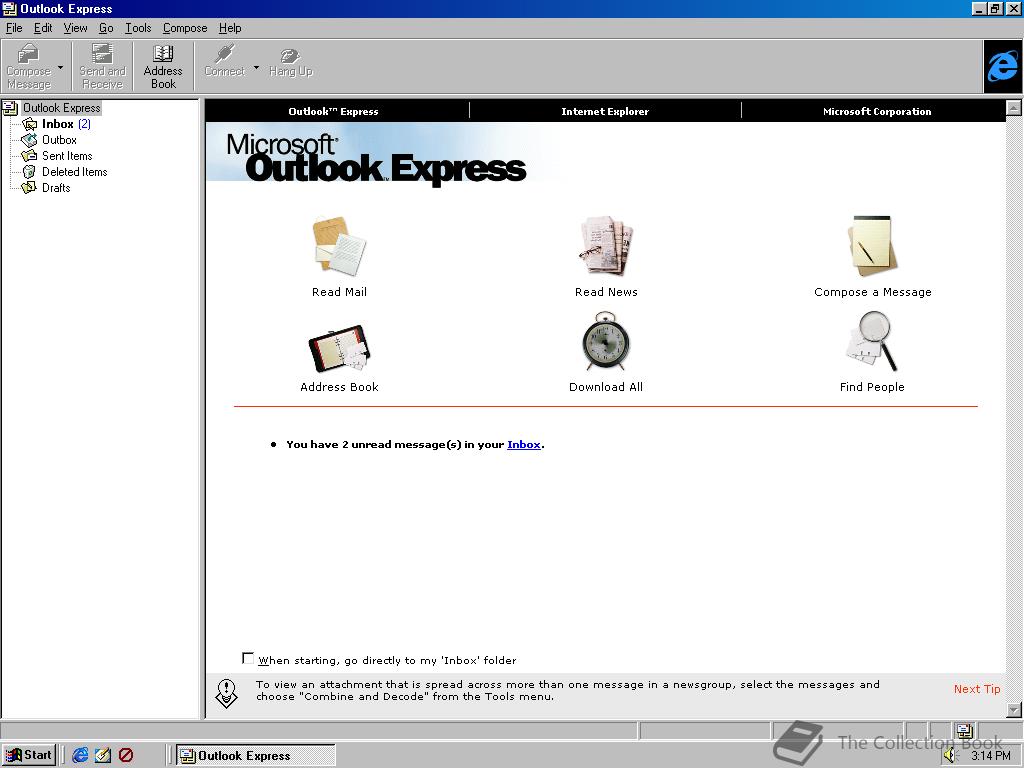1024x768 pixels.
Task: Select the Outlook Express root tree node
Action: [x=61, y=108]
